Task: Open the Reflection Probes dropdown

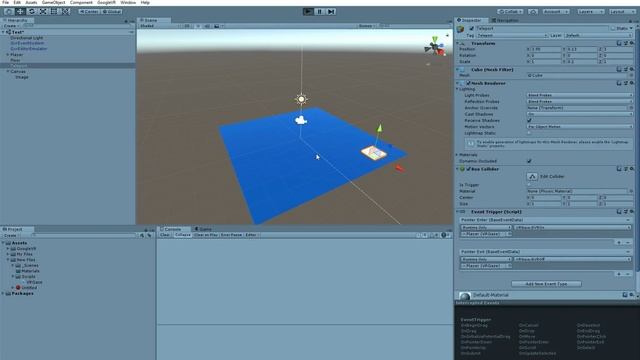Action: 580,101
